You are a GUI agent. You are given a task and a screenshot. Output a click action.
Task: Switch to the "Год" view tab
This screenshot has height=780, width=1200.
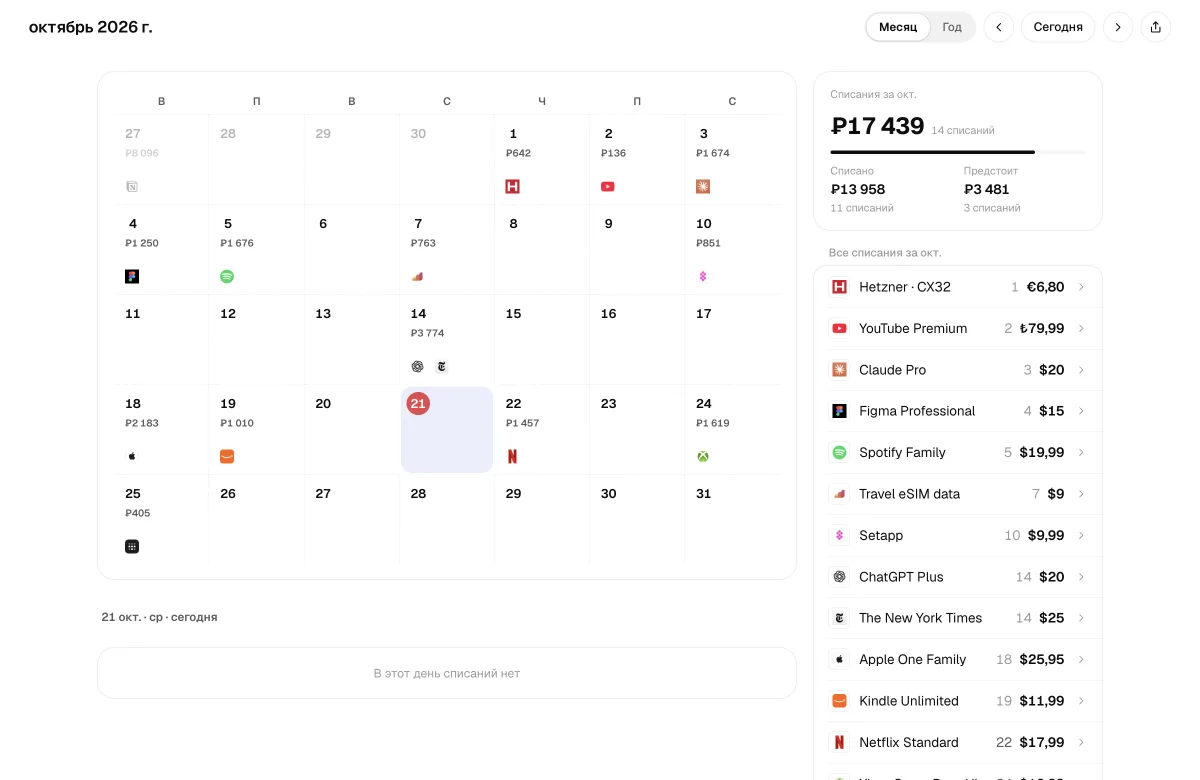[952, 27]
